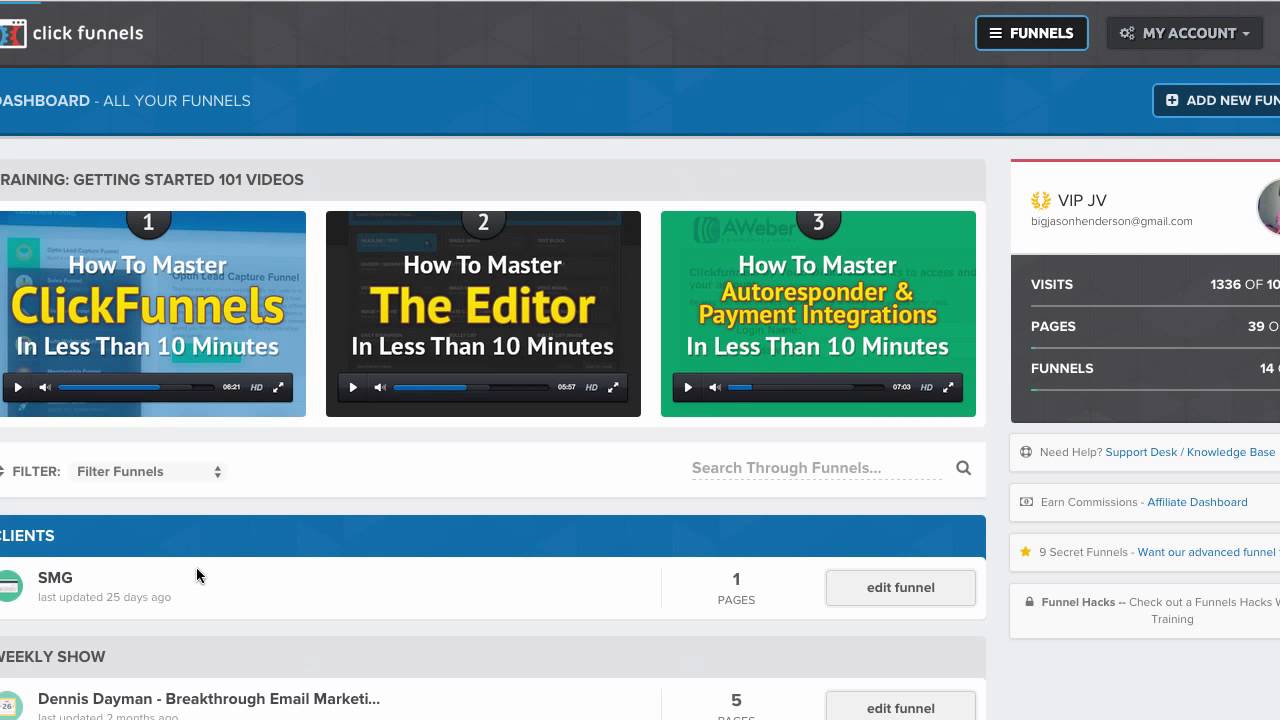This screenshot has width=1280, height=720.
Task: Toggle HD on the ClickFunnels video
Action: (x=257, y=387)
